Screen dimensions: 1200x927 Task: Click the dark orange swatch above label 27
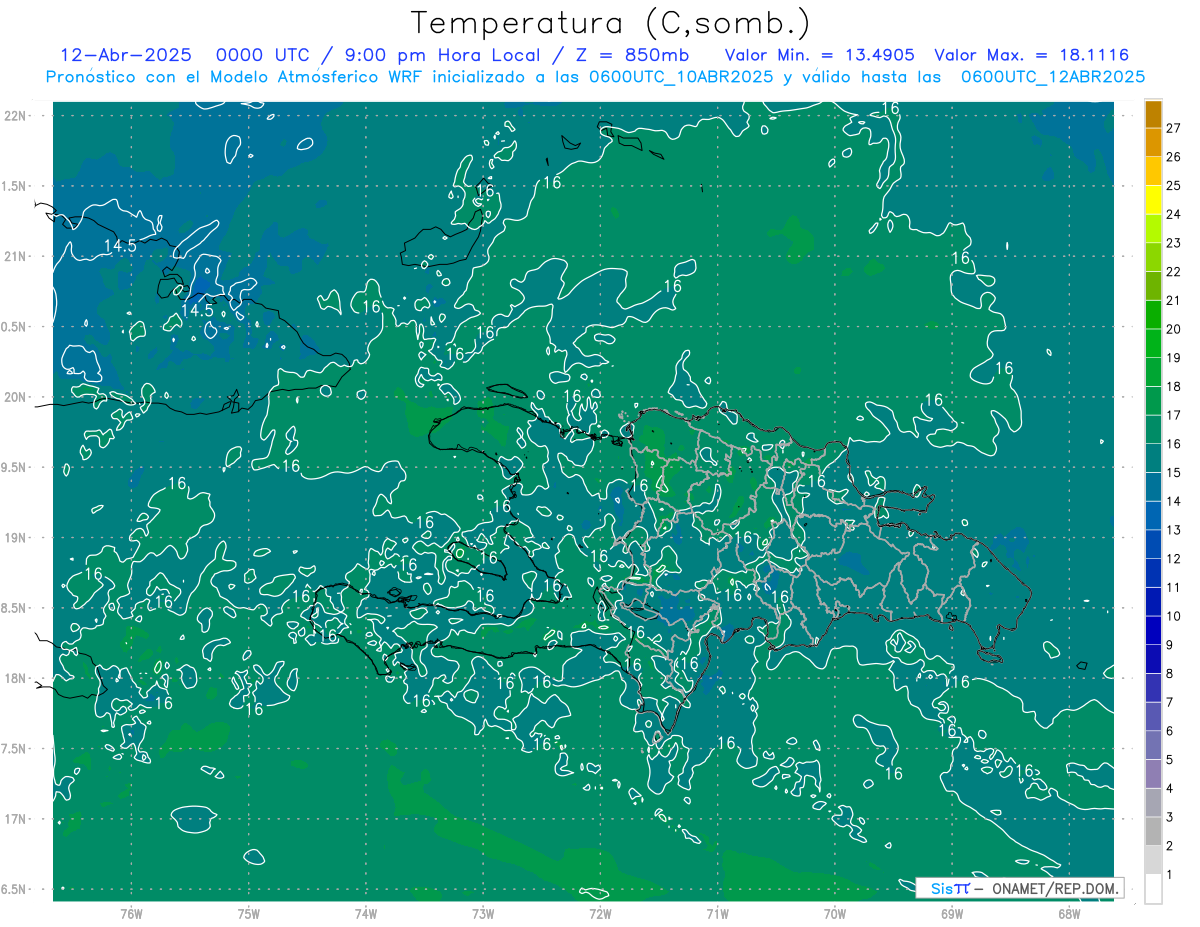(1153, 113)
